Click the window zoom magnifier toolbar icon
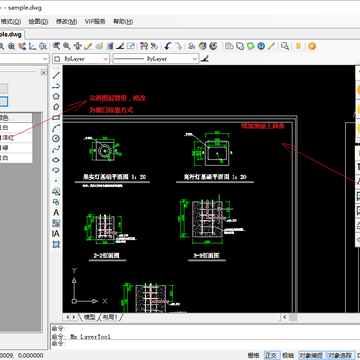360x360 pixels. point(285,46)
